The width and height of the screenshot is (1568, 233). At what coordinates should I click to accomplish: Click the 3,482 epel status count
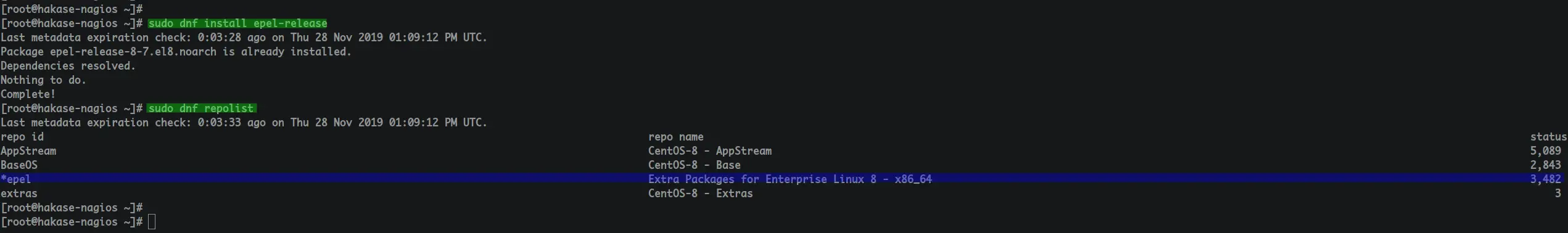pyautogui.click(x=1545, y=179)
